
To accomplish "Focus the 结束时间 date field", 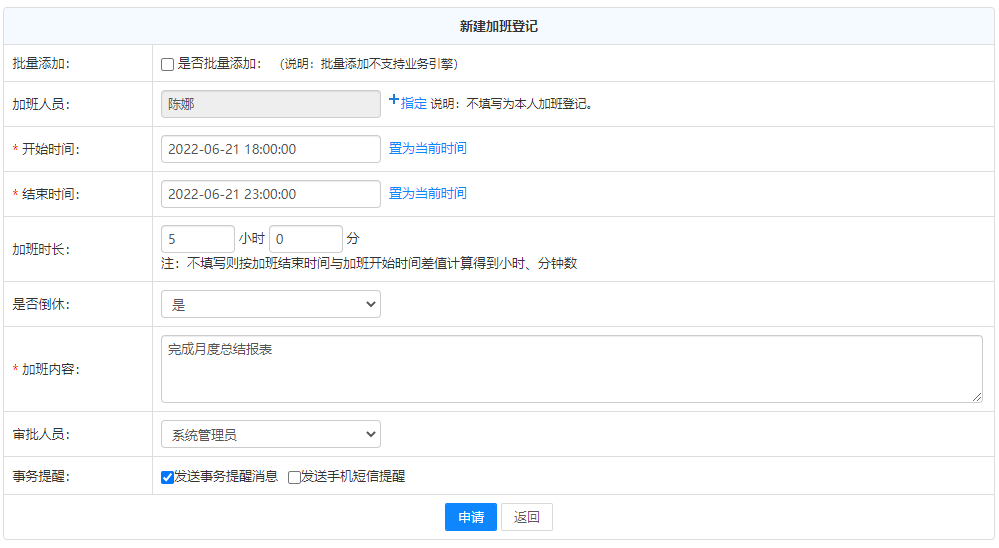I will 270,194.
